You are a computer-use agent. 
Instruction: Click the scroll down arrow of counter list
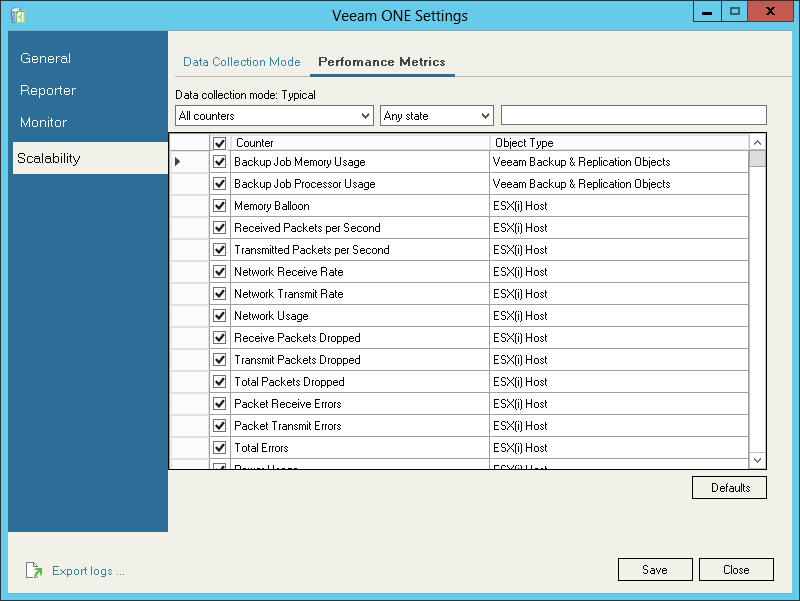(x=757, y=460)
